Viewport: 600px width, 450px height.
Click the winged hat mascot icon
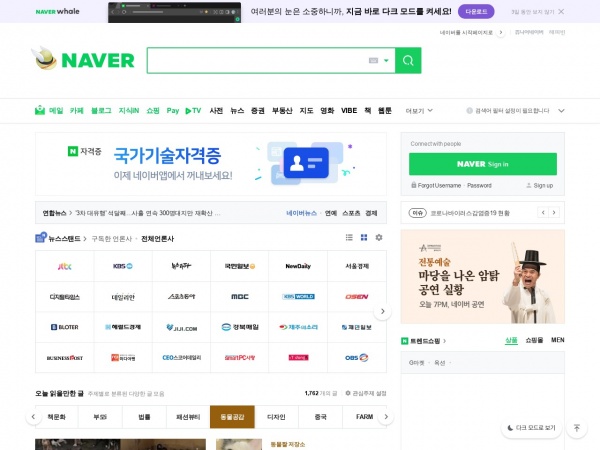[x=44, y=58]
